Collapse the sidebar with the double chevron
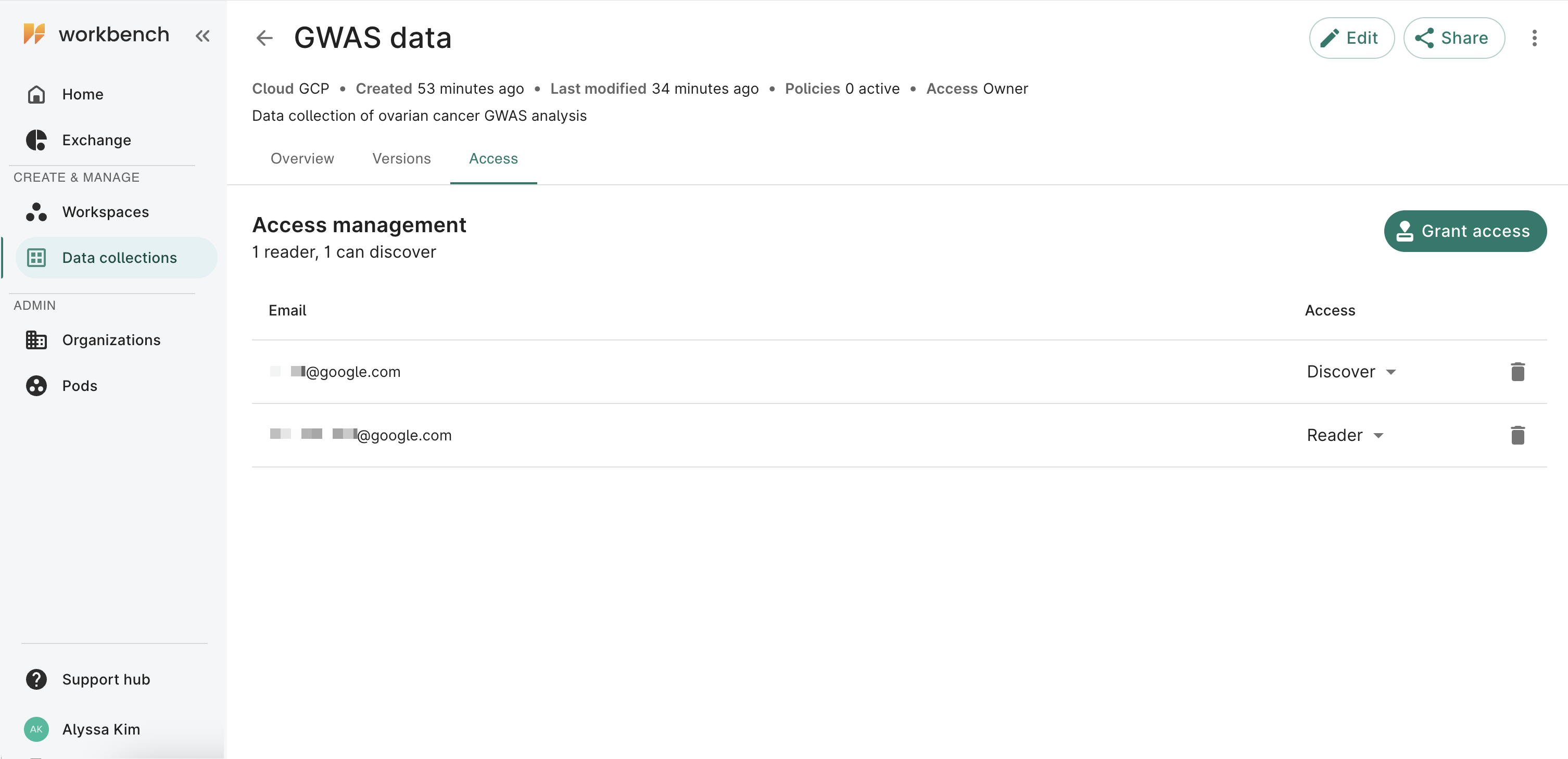The height and width of the screenshot is (759, 1568). click(203, 35)
